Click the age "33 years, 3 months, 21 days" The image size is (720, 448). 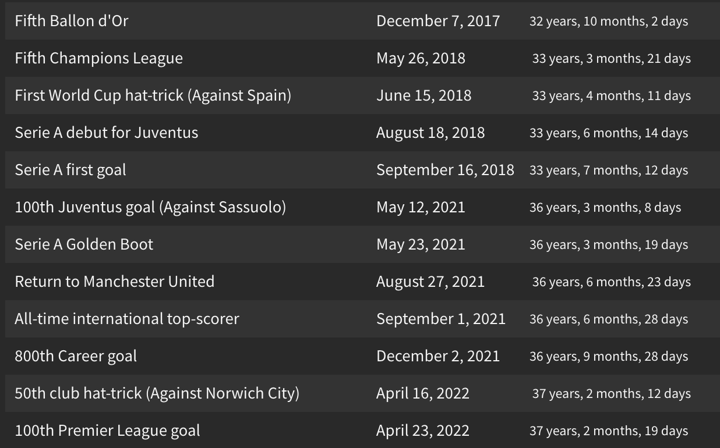[611, 58]
